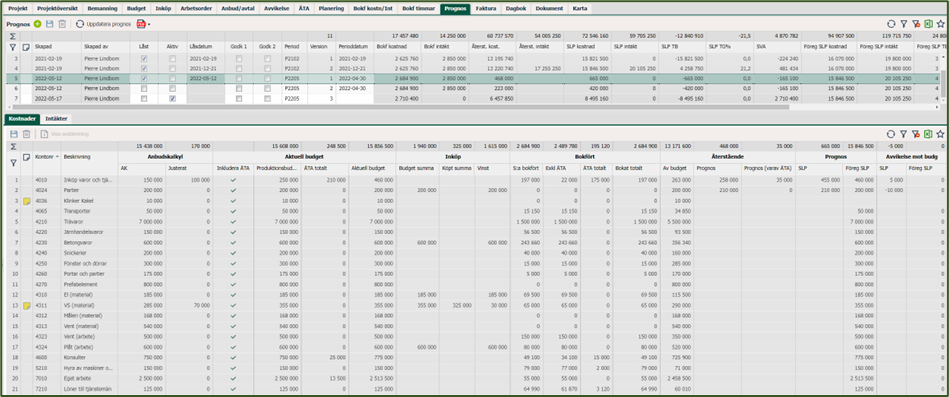Image resolution: width=949 pixels, height=397 pixels.
Task: Uncheck Aktiv checkbox on row 7
Action: tap(172, 98)
